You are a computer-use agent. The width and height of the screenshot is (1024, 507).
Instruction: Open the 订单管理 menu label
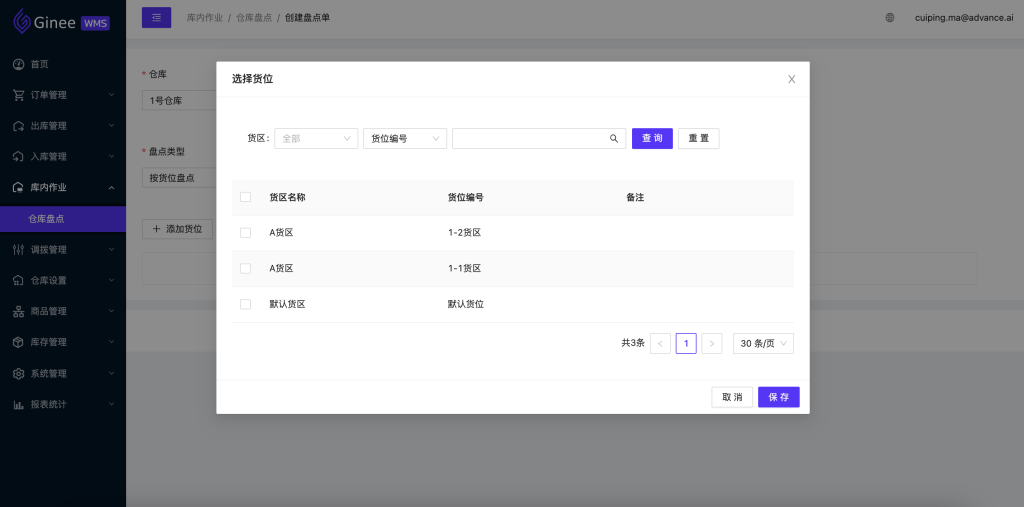48,95
